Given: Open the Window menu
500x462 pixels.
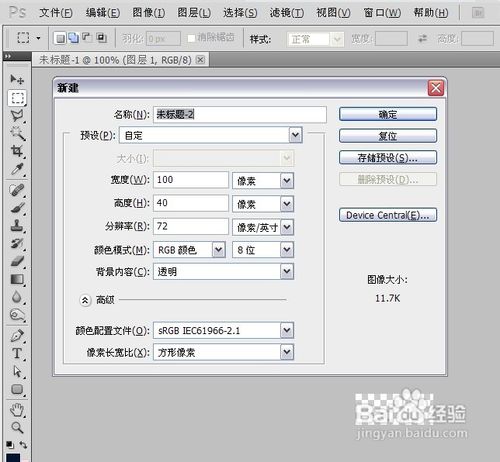Looking at the screenshot, I should (382, 13).
